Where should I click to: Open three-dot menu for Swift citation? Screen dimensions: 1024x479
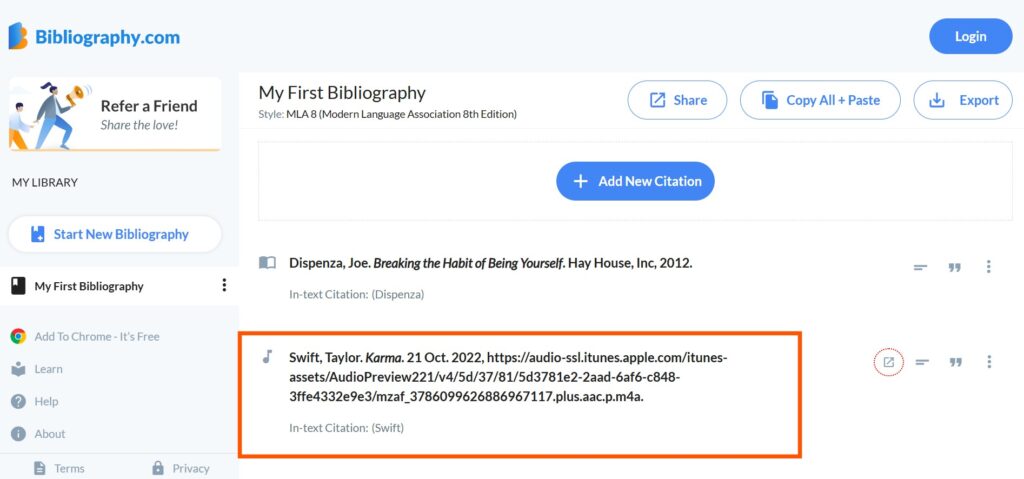pyautogui.click(x=989, y=362)
